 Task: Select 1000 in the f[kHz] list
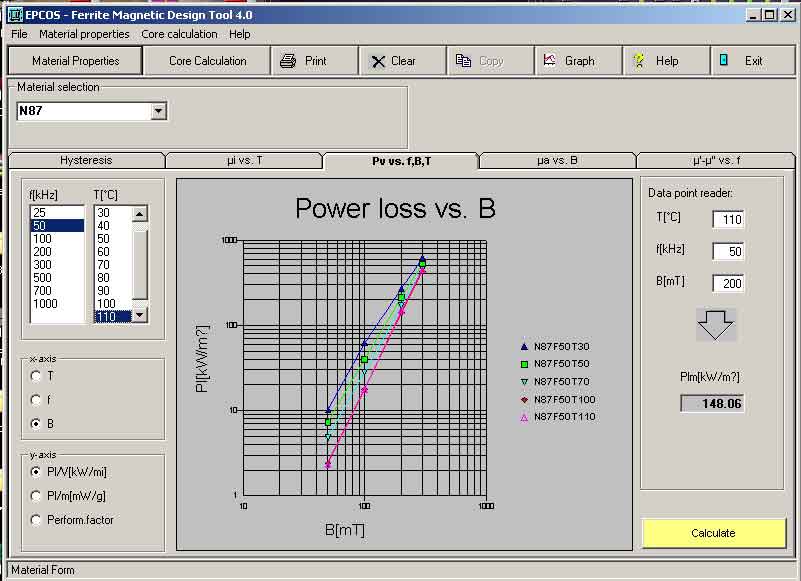[57, 304]
